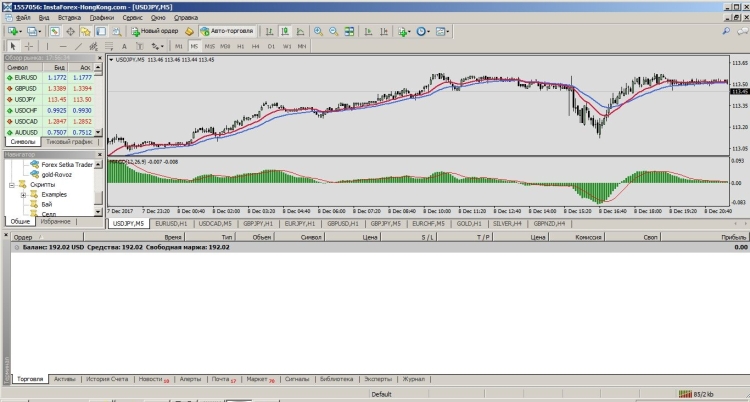
Task: Open the Графики menu
Action: tap(102, 18)
